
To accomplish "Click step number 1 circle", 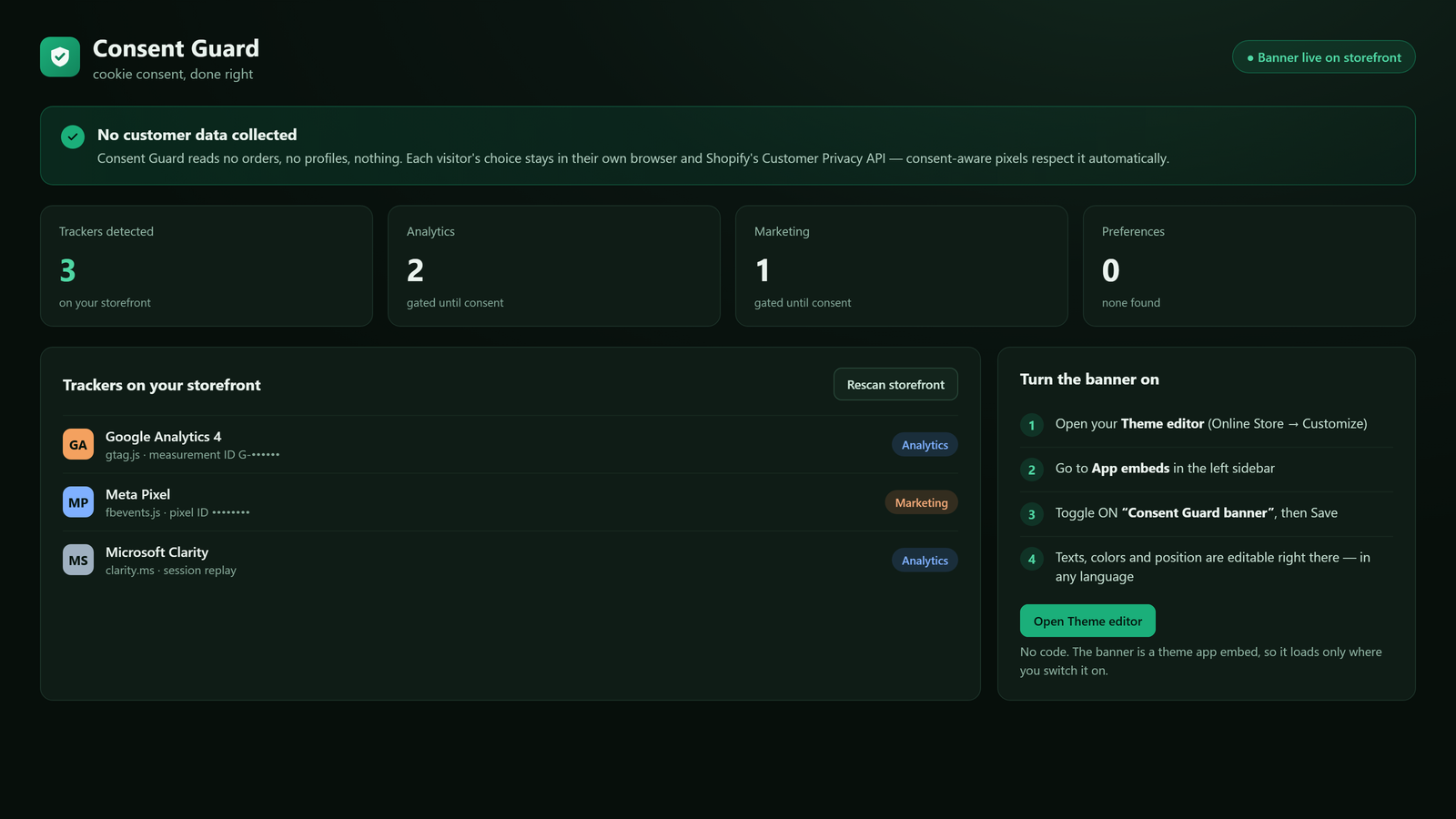I will click(x=1032, y=425).
